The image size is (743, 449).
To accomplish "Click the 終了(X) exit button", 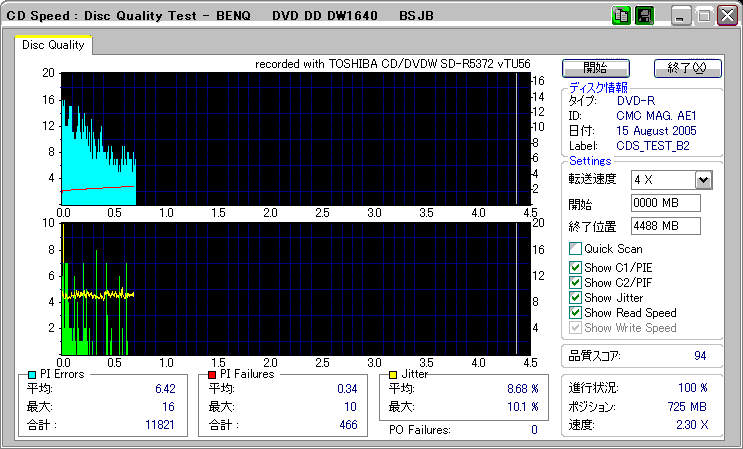I will [x=688, y=68].
